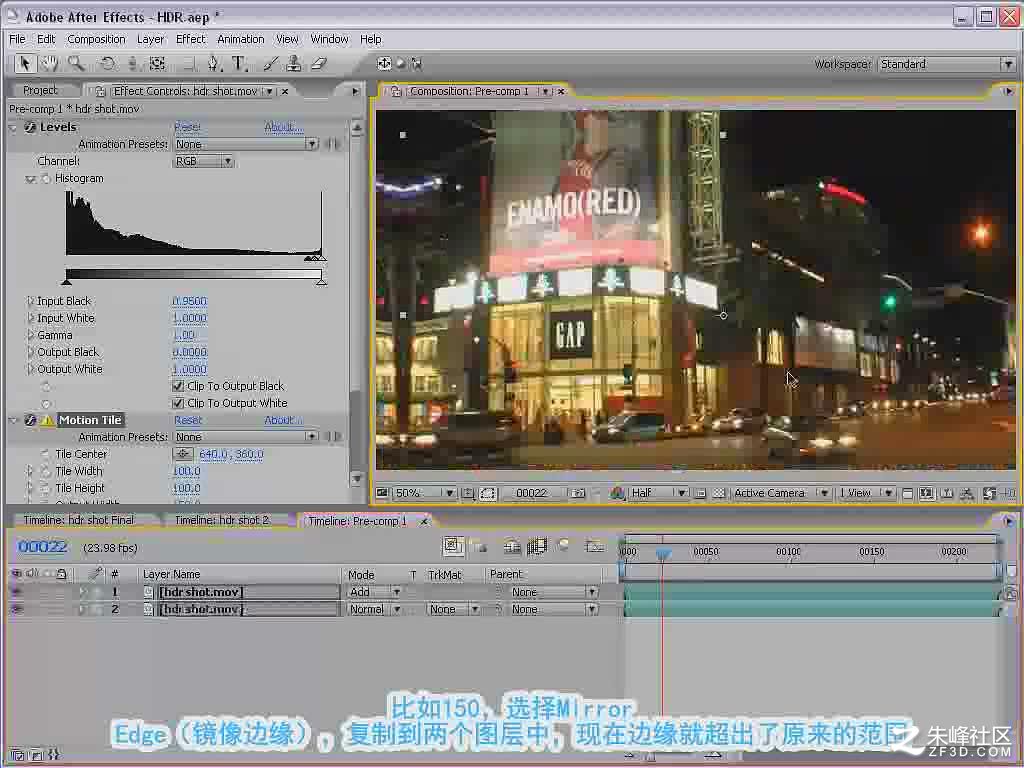The height and width of the screenshot is (768, 1024).
Task: Select the Selection arrow tool
Action: pyautogui.click(x=25, y=63)
